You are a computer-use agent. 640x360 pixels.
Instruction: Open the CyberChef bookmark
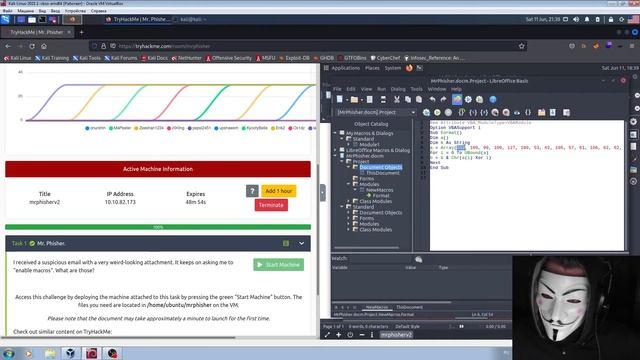[385, 58]
